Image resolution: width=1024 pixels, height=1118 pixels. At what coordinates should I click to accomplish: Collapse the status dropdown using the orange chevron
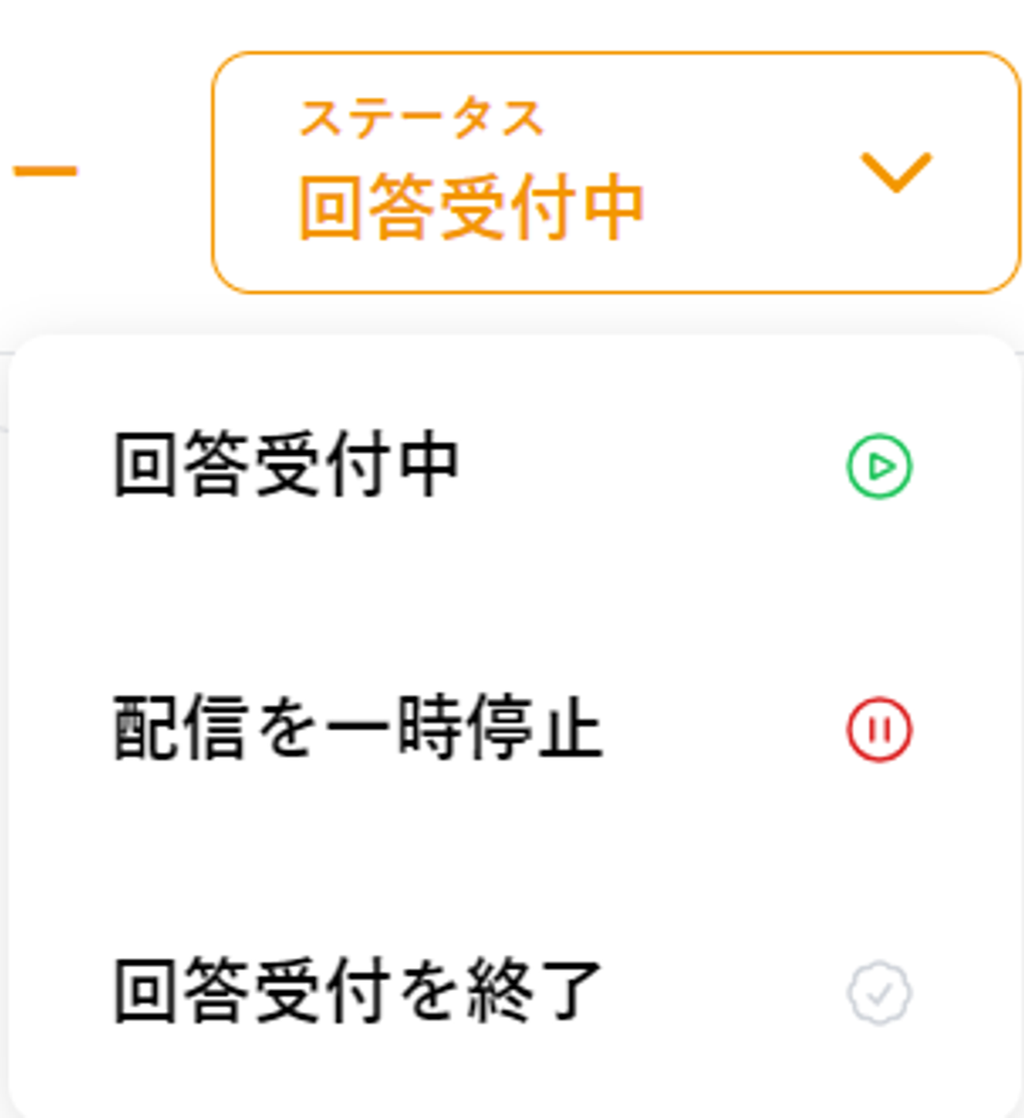[x=896, y=172]
